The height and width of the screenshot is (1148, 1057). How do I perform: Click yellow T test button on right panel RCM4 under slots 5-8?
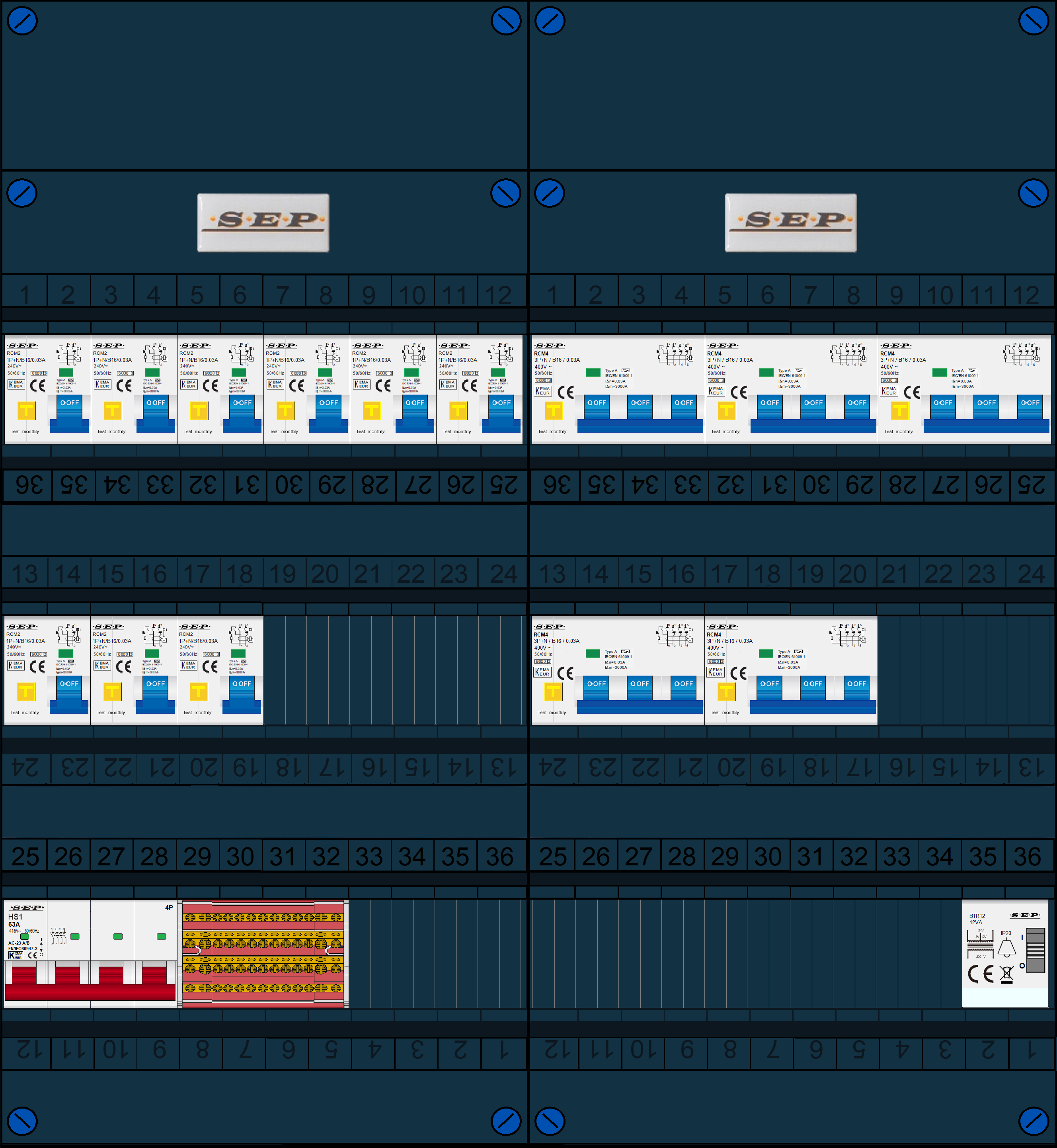tap(727, 411)
